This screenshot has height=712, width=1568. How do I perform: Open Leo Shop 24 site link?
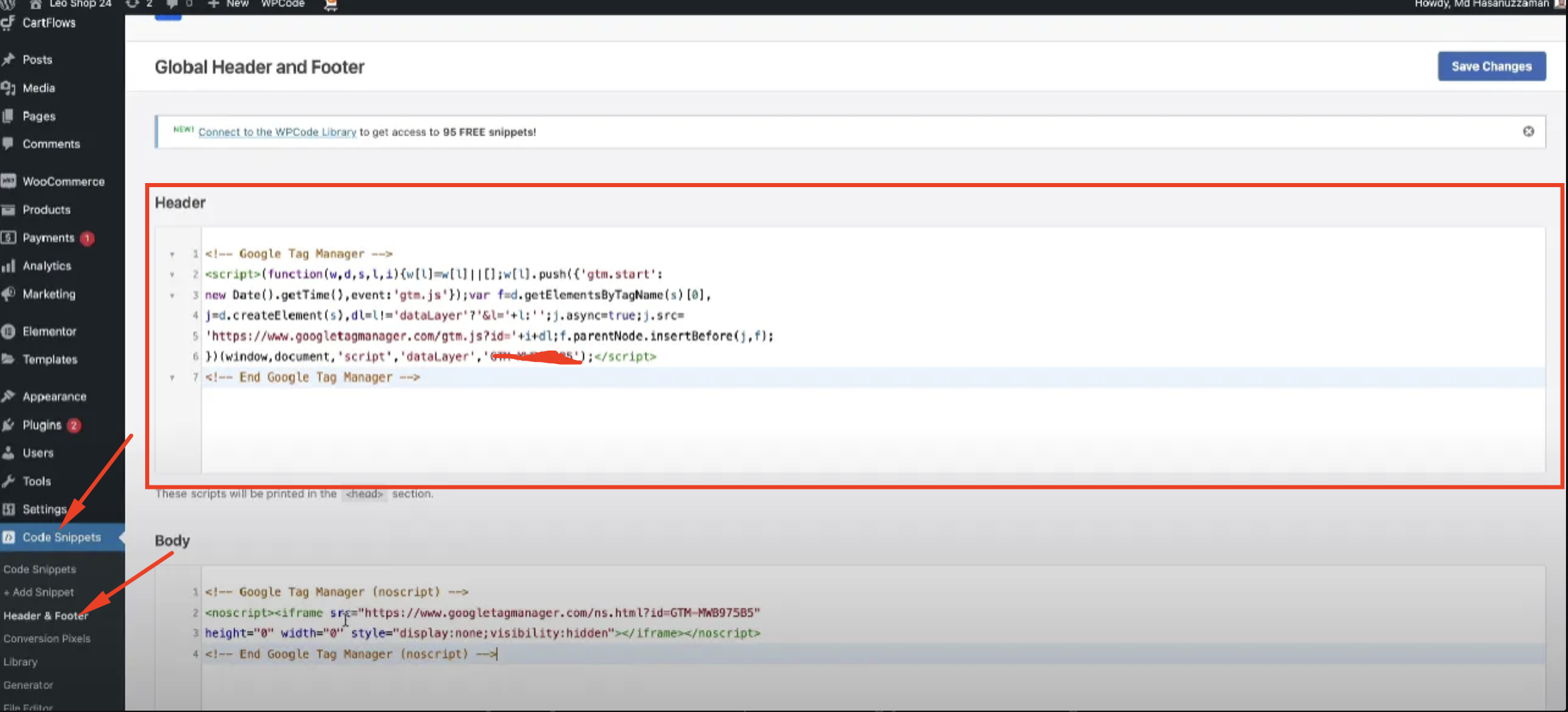(x=81, y=4)
